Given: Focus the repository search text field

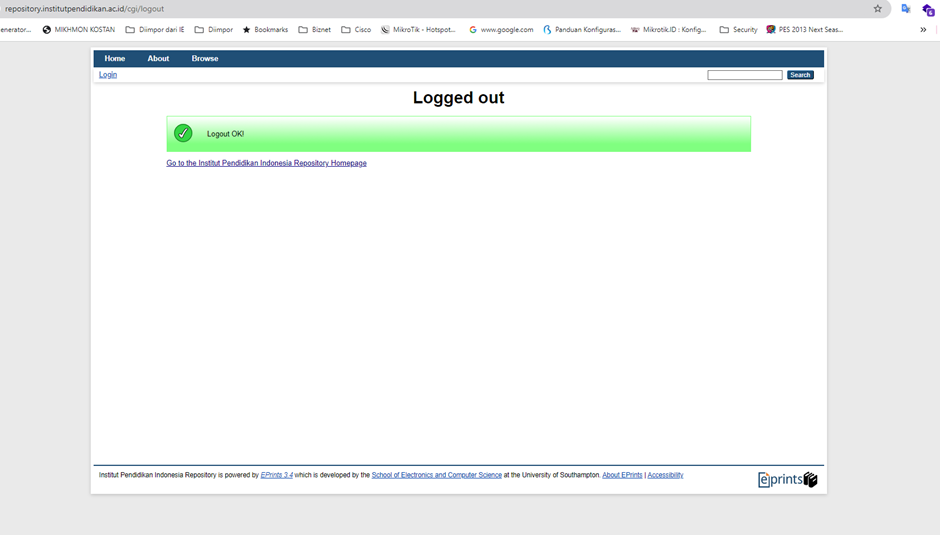Looking at the screenshot, I should [744, 75].
